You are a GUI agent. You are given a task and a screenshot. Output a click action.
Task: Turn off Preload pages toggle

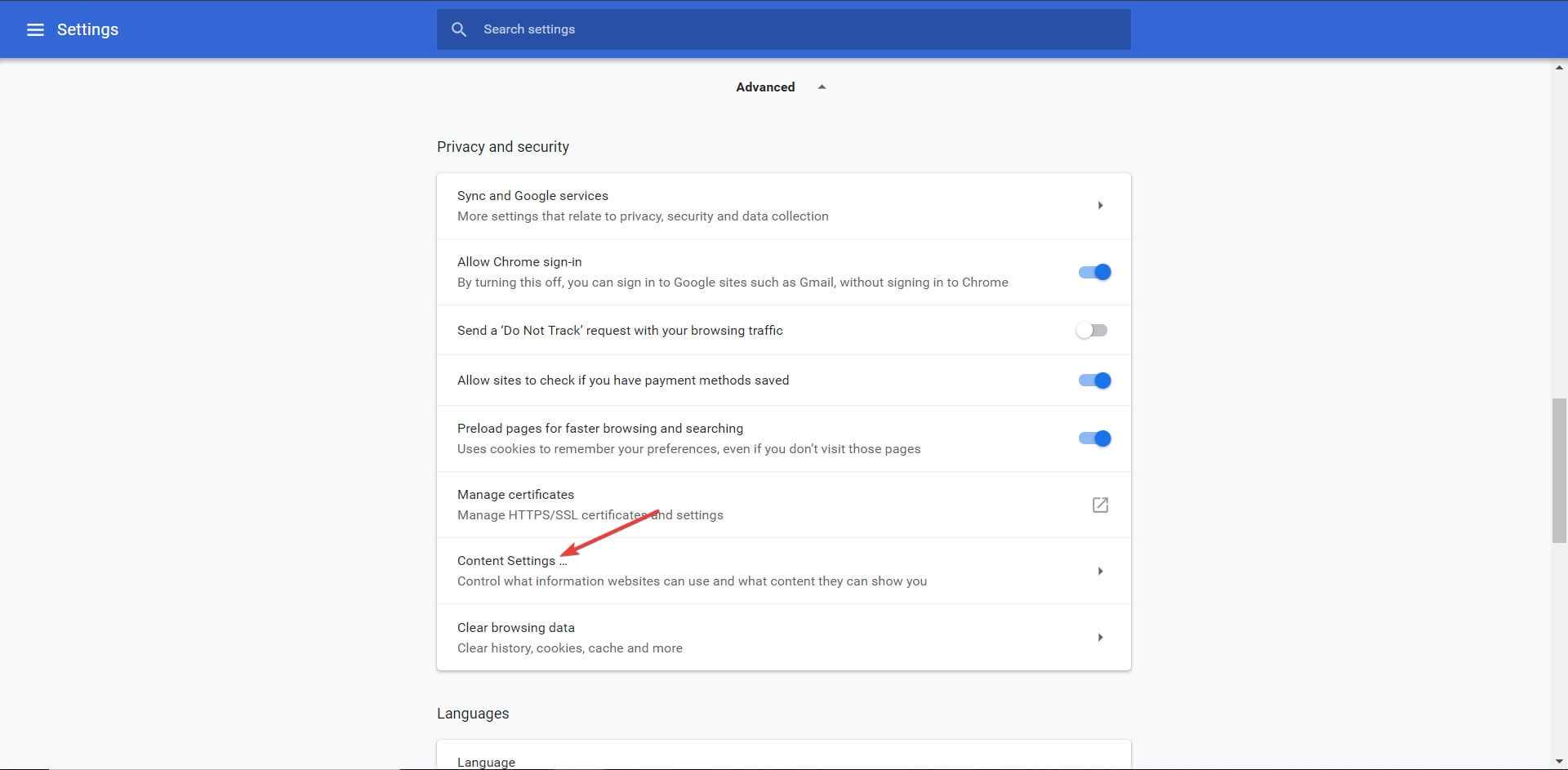coord(1094,438)
